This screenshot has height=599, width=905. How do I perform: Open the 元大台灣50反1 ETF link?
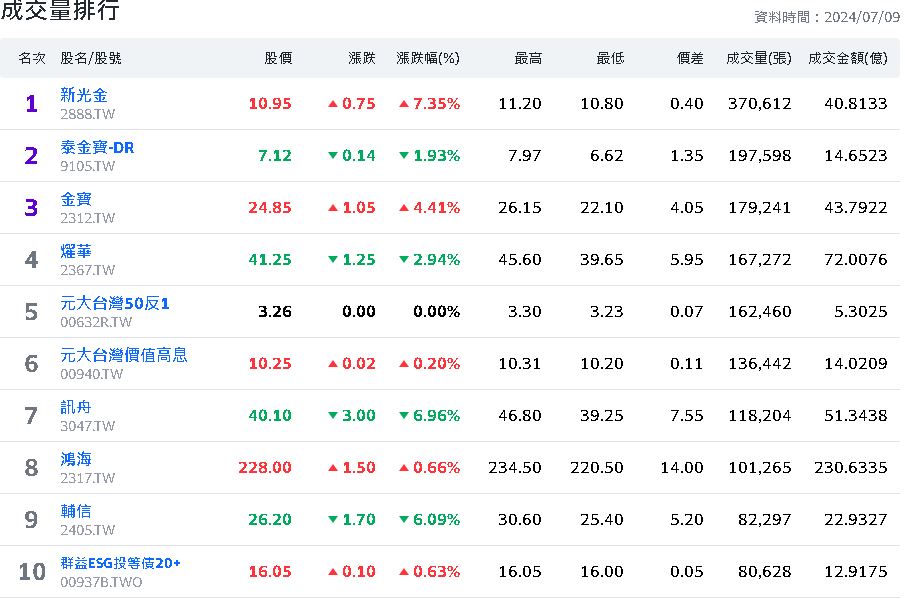pyautogui.click(x=115, y=303)
